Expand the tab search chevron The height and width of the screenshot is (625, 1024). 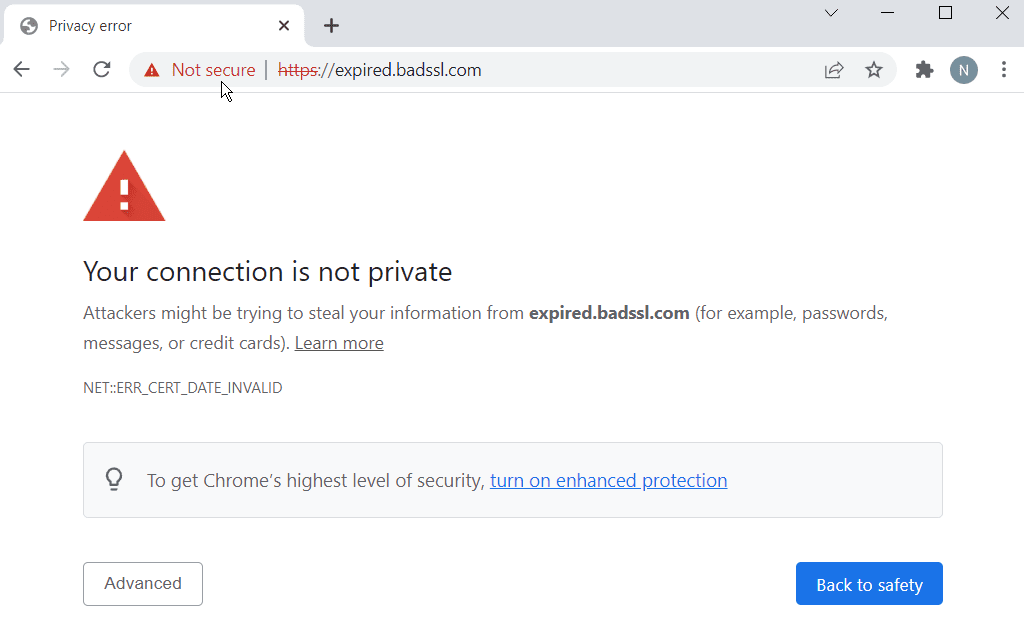point(831,13)
